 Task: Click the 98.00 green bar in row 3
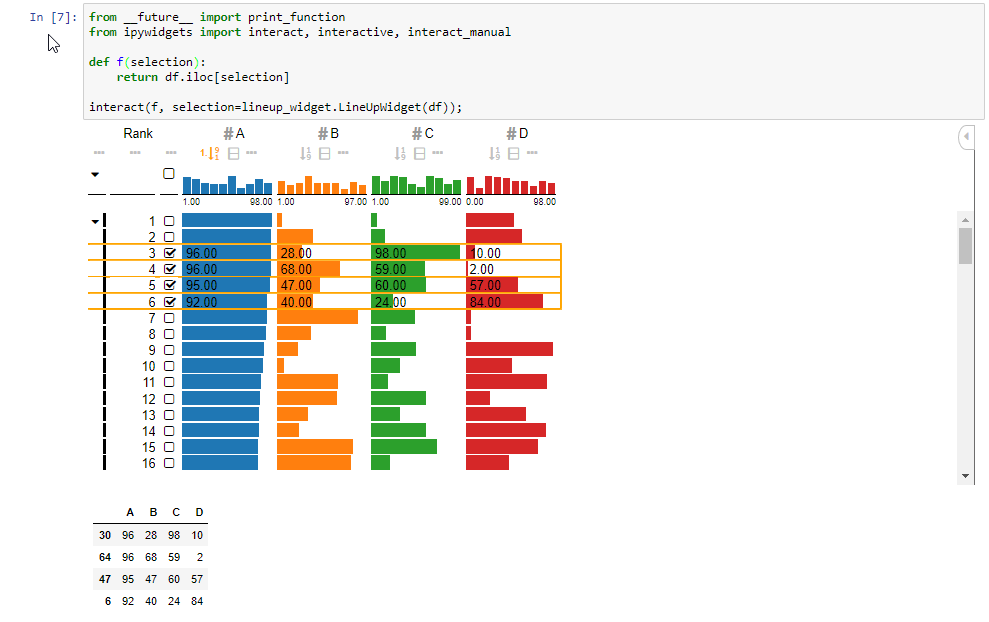click(416, 253)
